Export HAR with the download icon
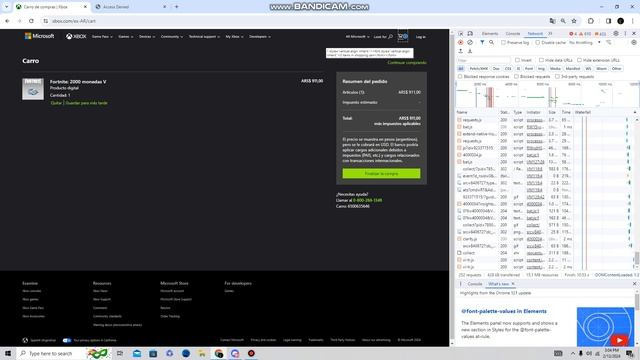Screen dimensions: 640x360 [470, 51]
